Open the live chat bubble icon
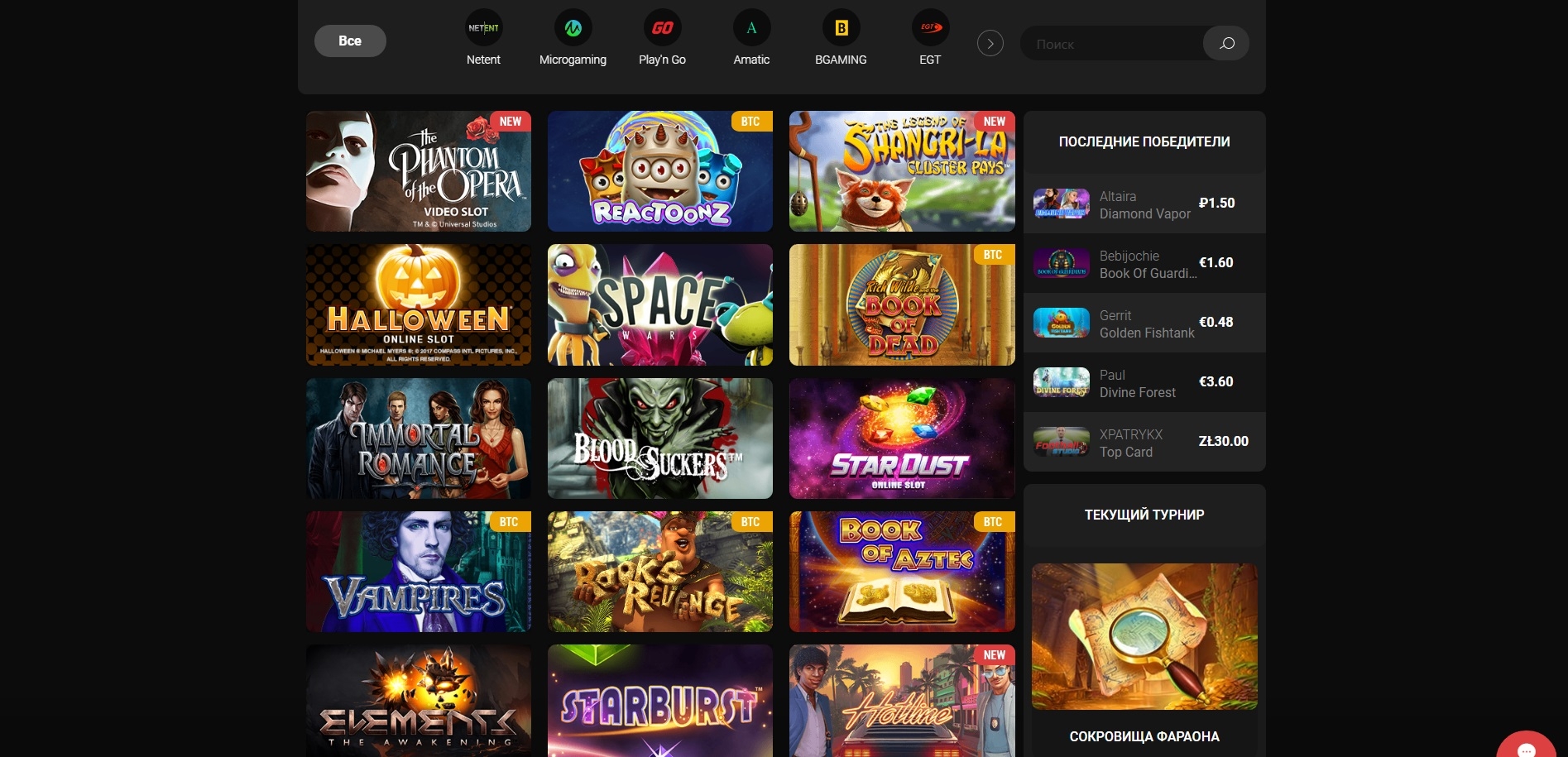 (x=1527, y=747)
